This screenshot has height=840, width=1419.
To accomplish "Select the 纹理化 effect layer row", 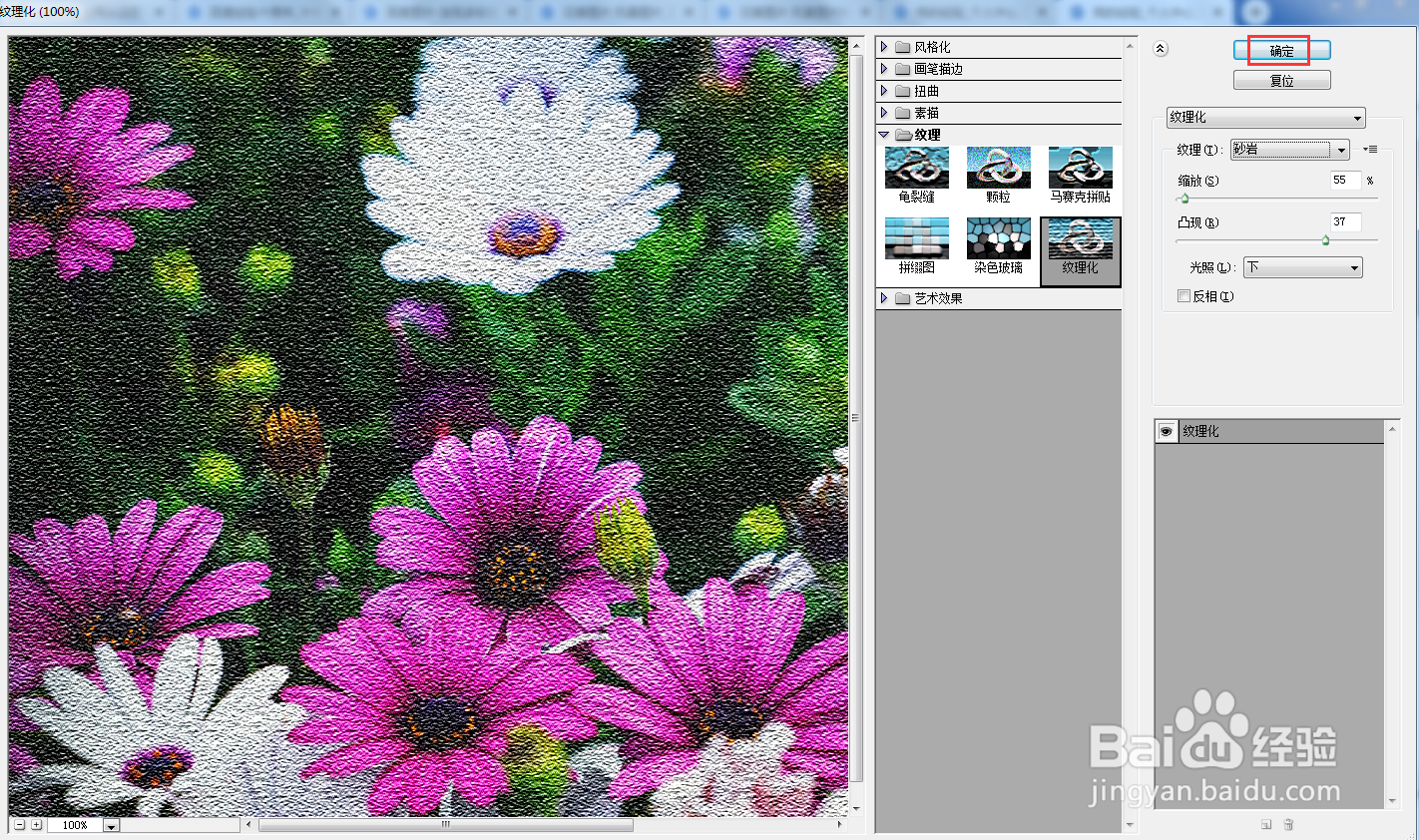I will (1269, 431).
